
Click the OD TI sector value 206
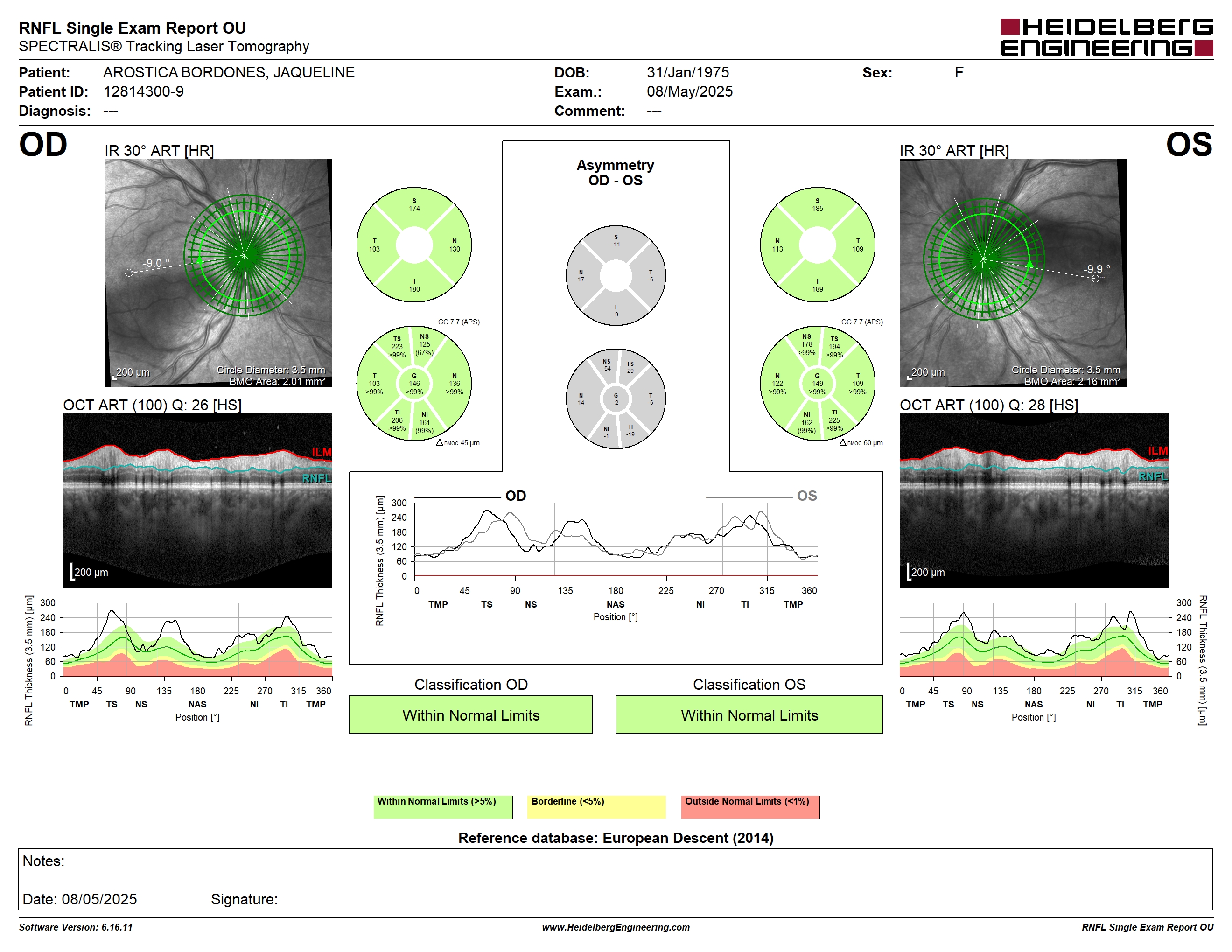point(397,420)
